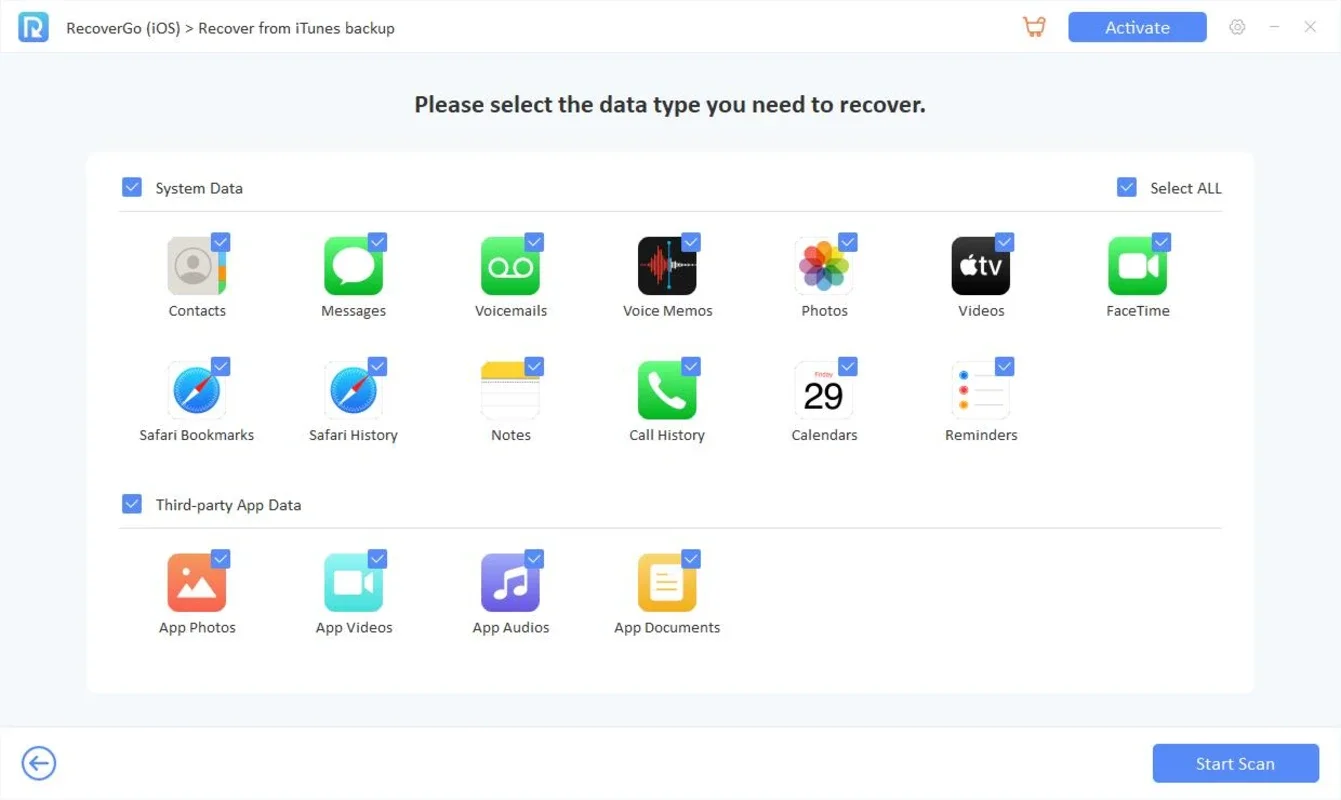This screenshot has height=800, width=1341.
Task: Click the Voicemails icon
Action: click(510, 266)
